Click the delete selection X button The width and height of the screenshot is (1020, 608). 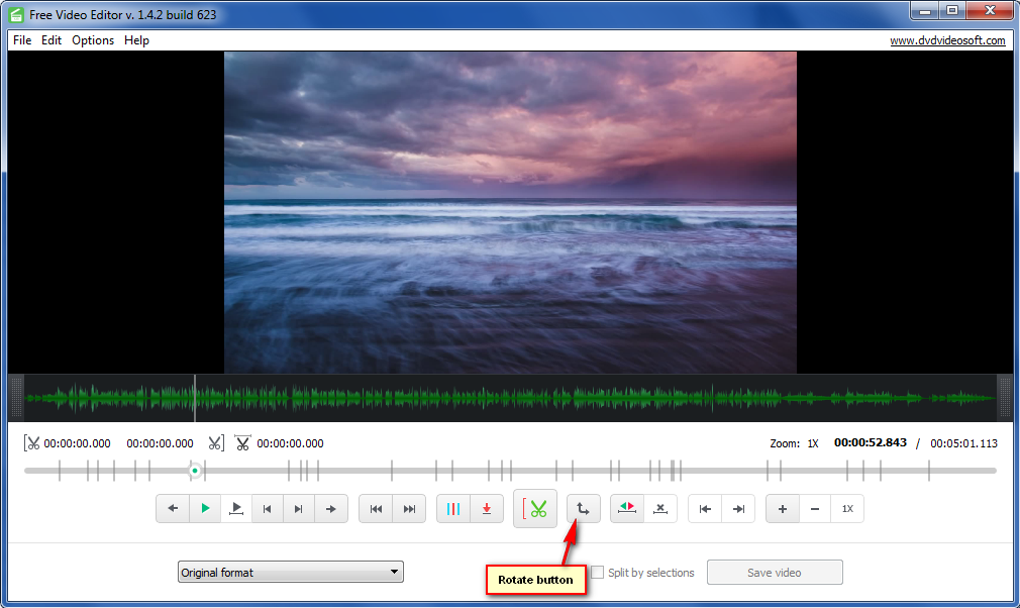click(x=660, y=509)
